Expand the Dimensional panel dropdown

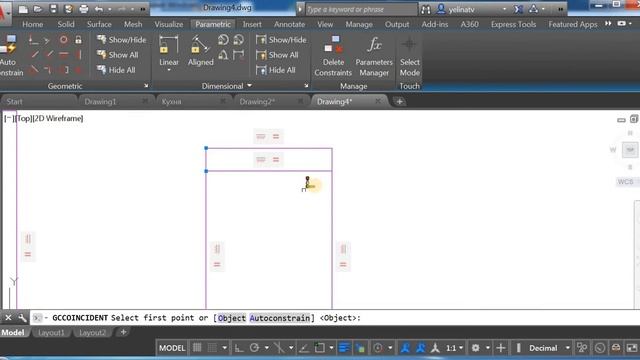[249, 86]
